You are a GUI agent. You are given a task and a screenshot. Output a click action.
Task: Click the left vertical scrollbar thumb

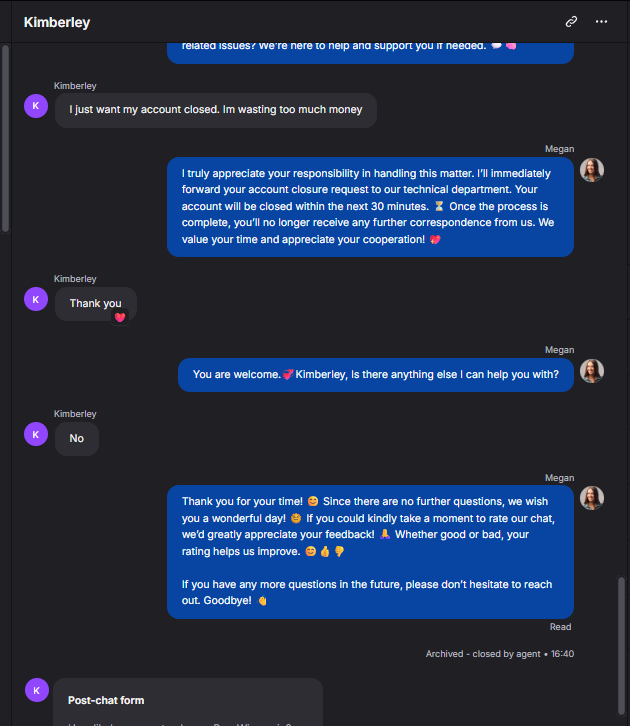(x=6, y=138)
